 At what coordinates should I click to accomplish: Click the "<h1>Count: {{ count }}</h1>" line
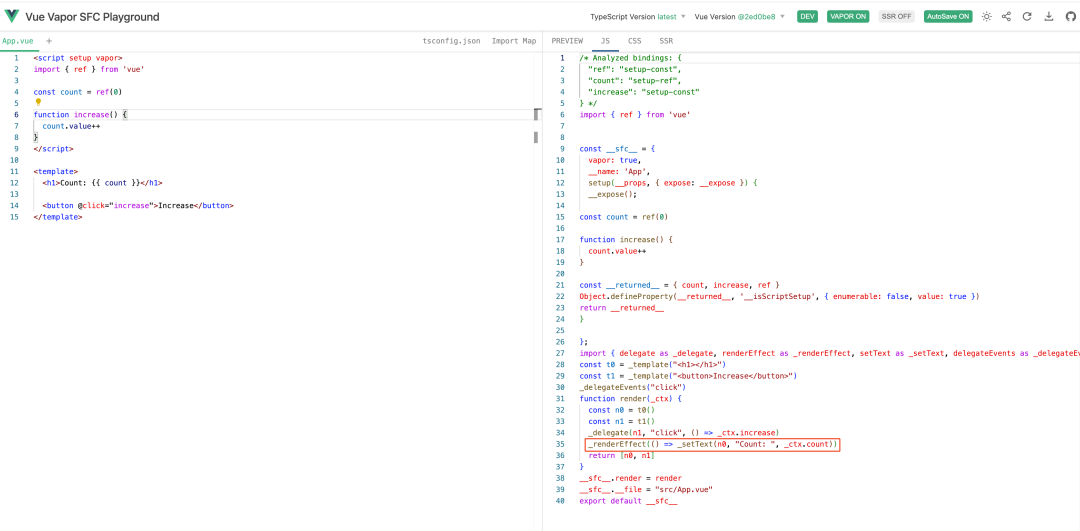tap(103, 183)
